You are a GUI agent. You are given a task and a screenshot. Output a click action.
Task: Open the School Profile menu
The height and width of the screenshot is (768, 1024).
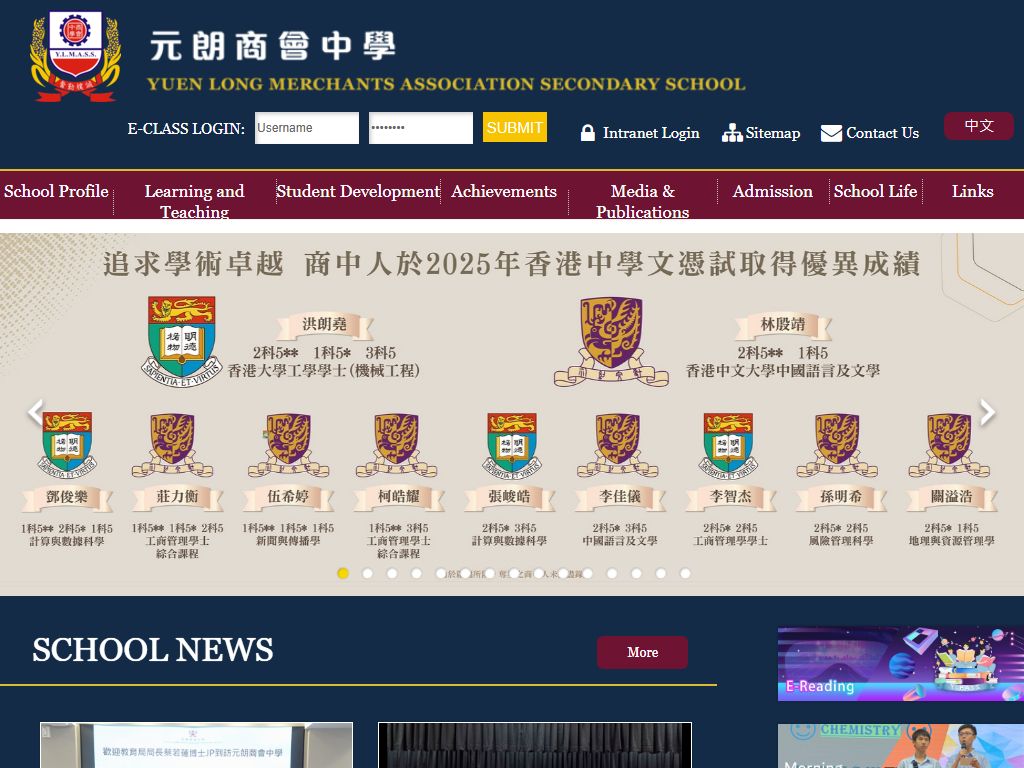coord(56,191)
